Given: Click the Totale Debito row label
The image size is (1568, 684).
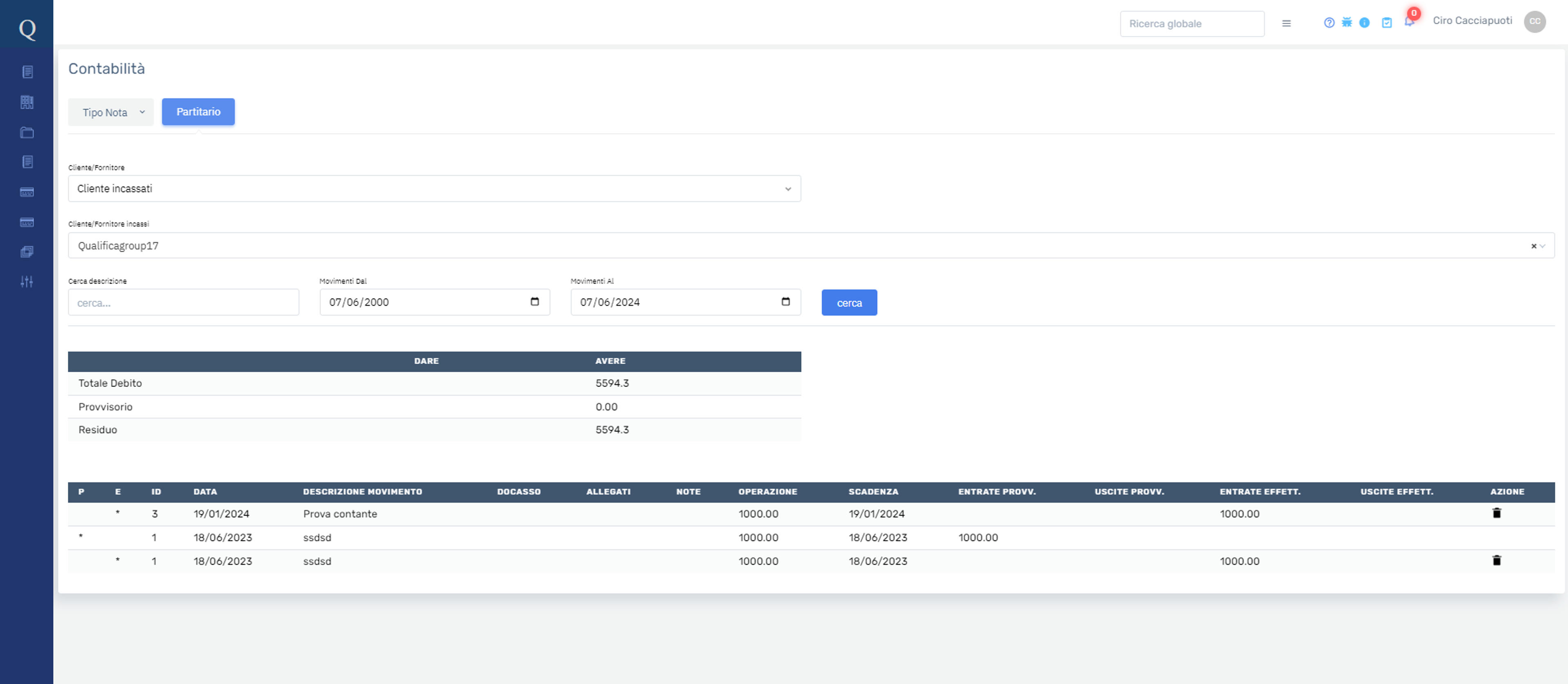Looking at the screenshot, I should tap(110, 383).
